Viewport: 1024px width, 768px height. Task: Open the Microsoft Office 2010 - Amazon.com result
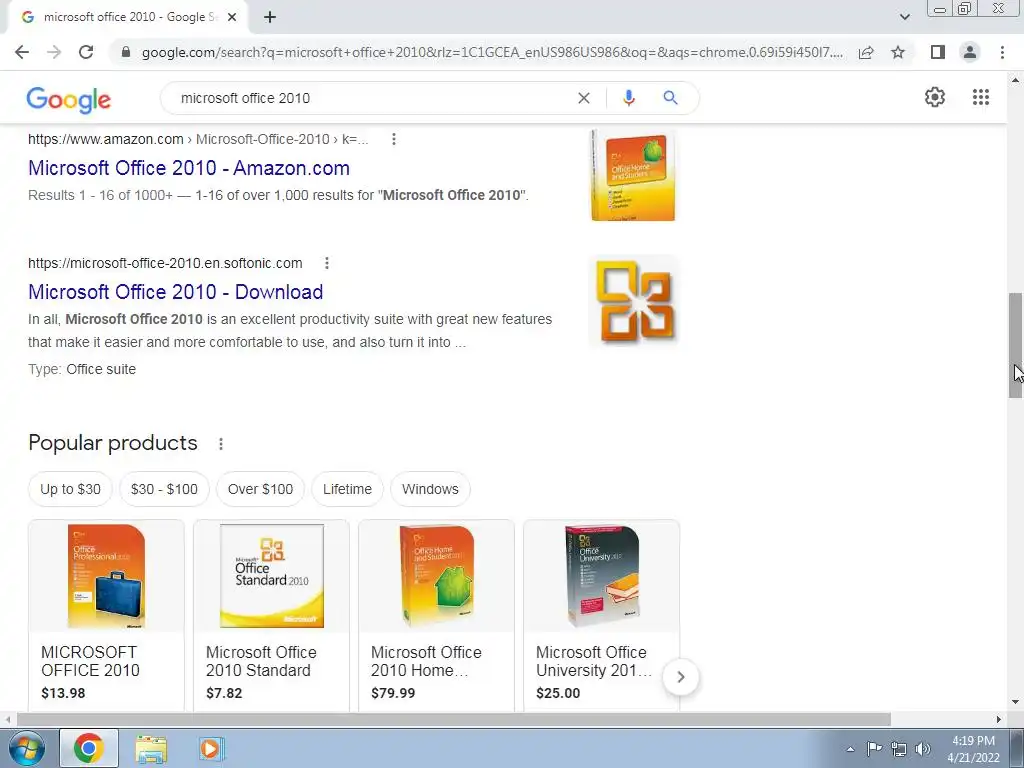(x=189, y=168)
